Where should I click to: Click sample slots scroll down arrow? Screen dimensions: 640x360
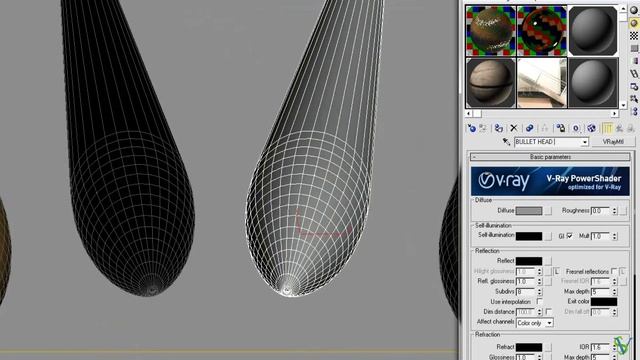click(623, 105)
